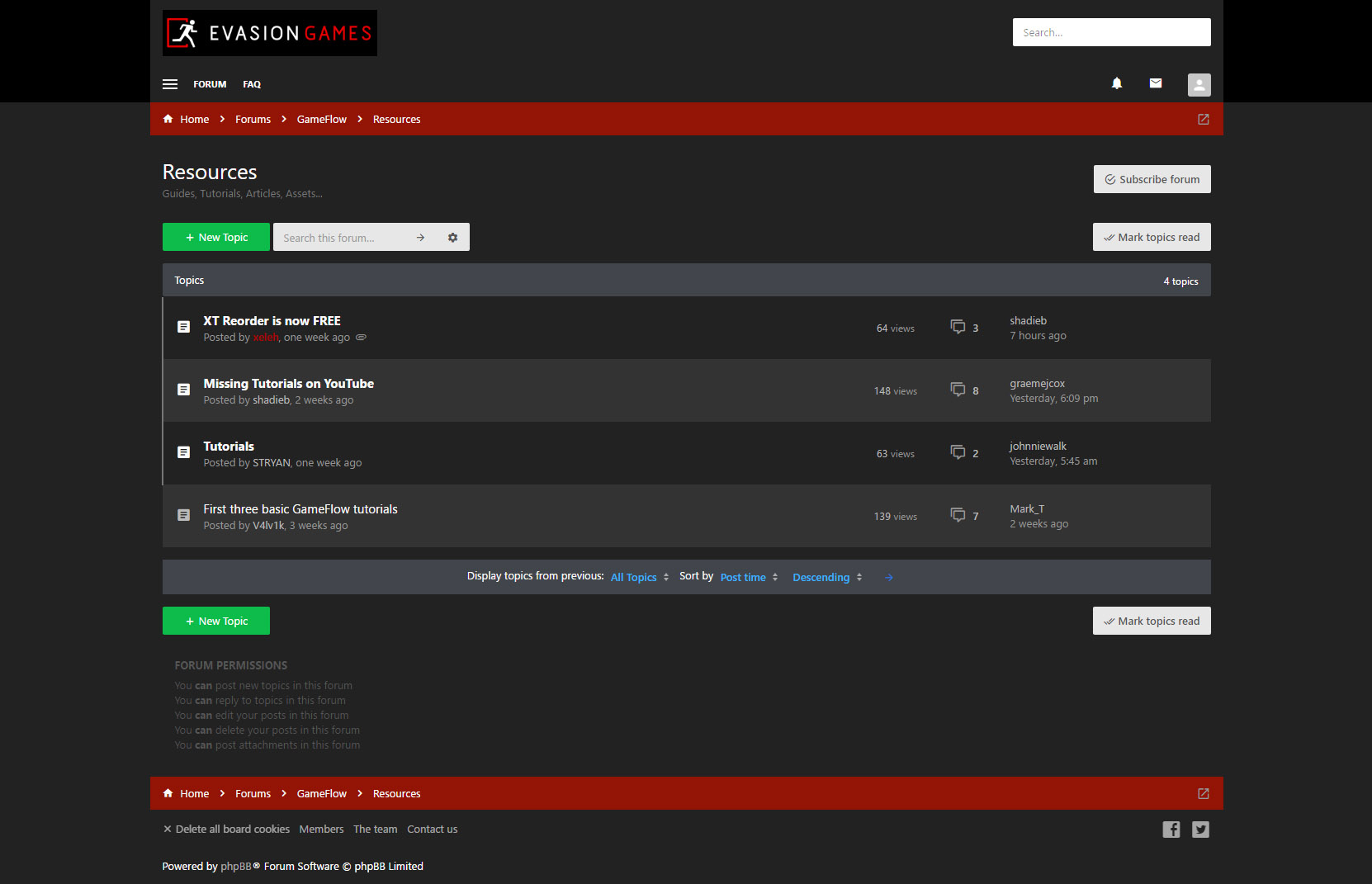Click topic icon for XT Reorder
The height and width of the screenshot is (884, 1372).
[x=184, y=327]
